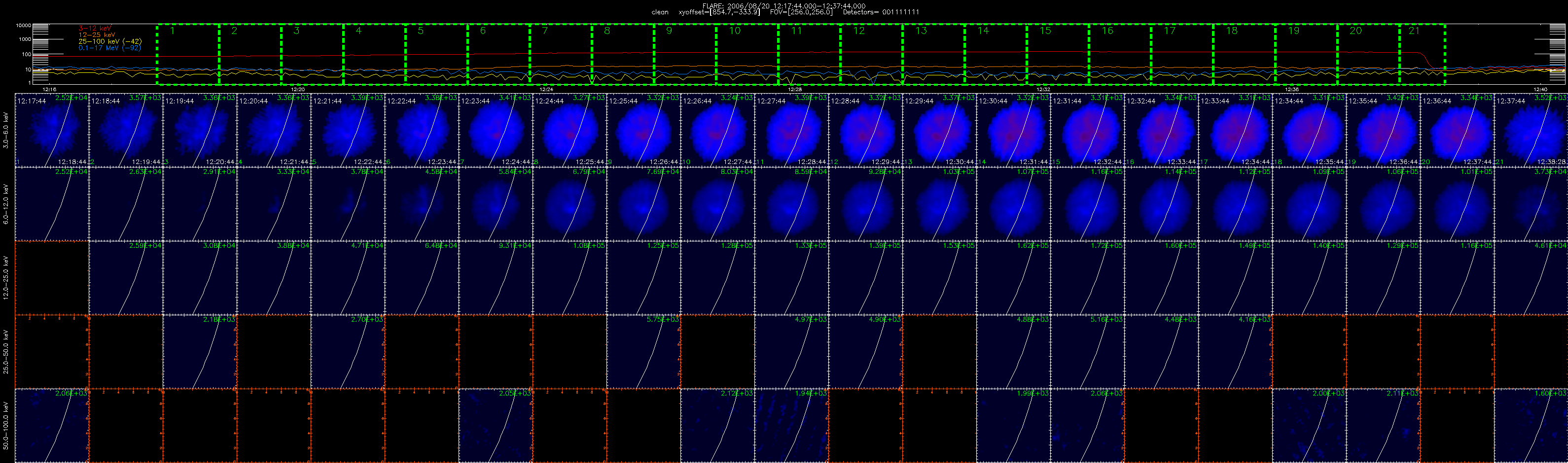Screen dimensions: 1568x463
Task: Click the 12:40 time axis label
Action: point(1540,90)
